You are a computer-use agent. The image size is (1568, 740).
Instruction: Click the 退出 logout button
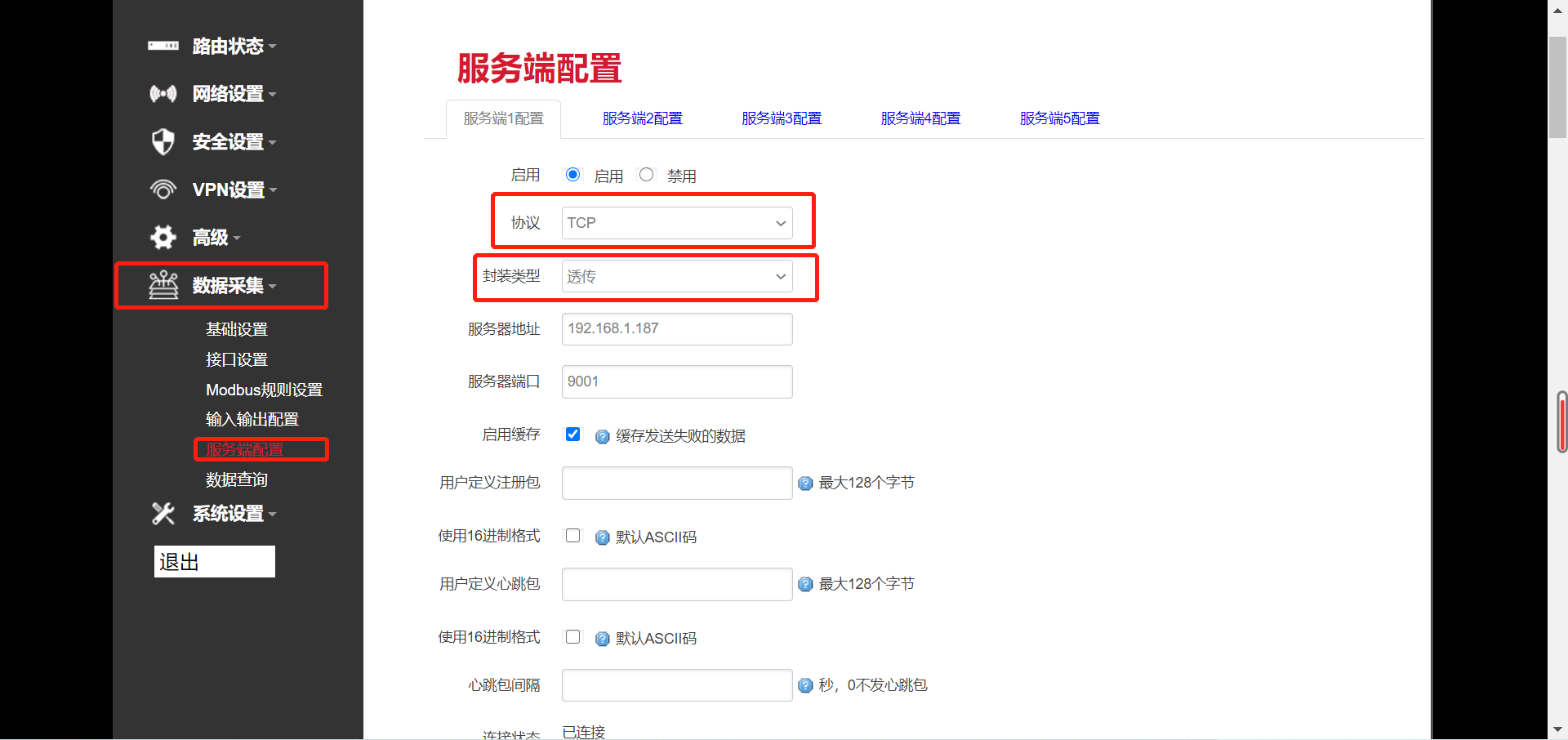214,562
